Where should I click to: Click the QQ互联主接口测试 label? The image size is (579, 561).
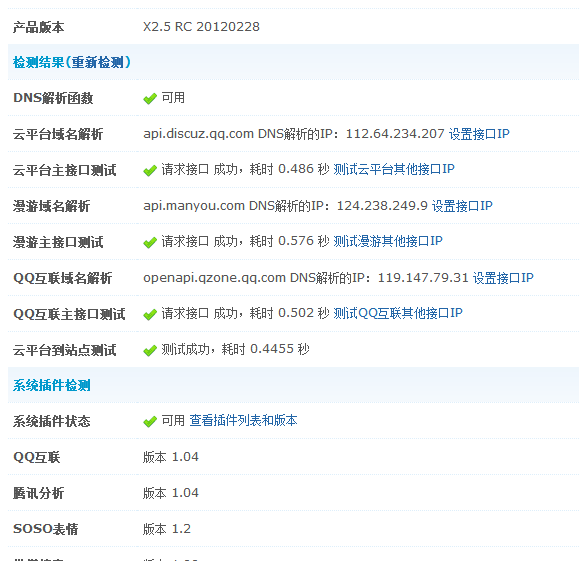coord(69,314)
